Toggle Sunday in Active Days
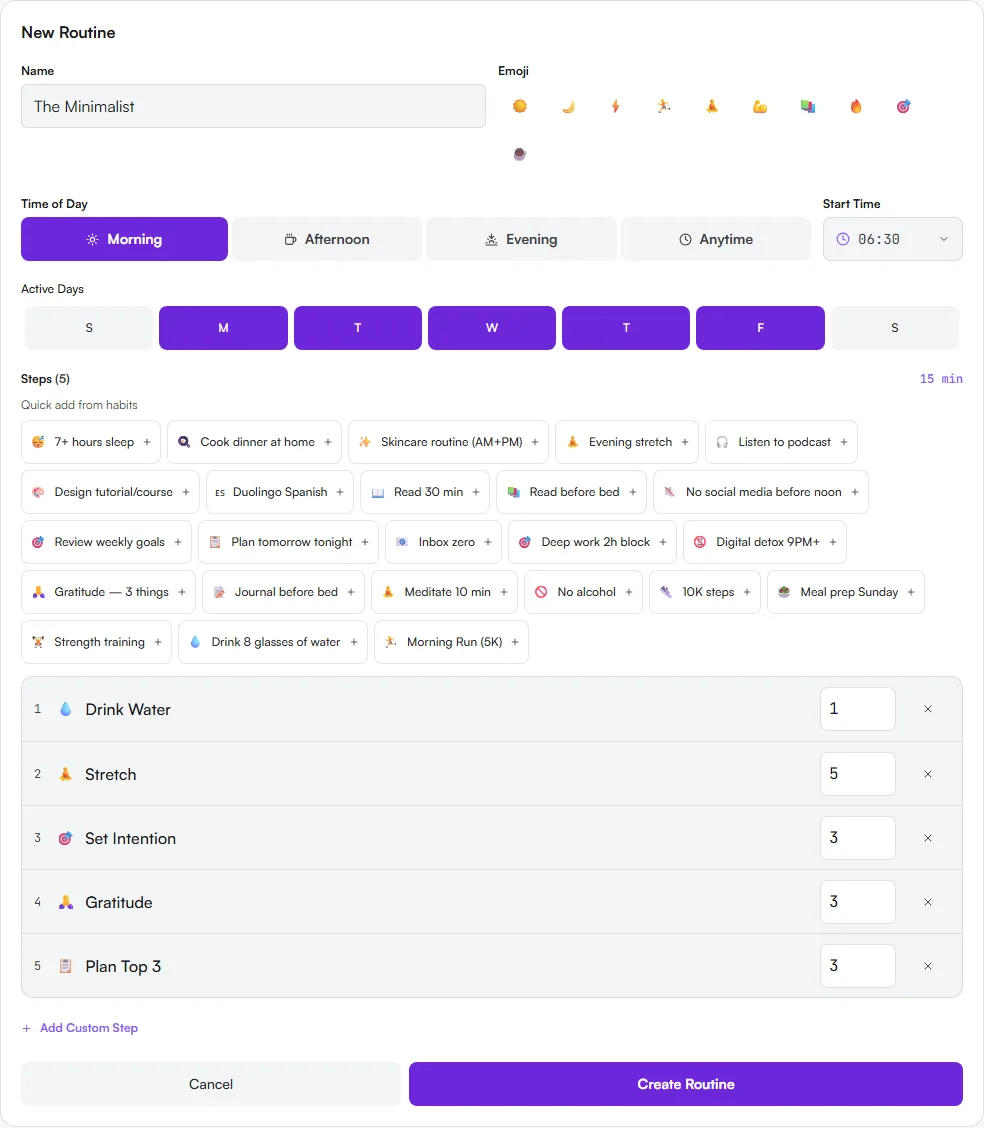 [x=89, y=328]
